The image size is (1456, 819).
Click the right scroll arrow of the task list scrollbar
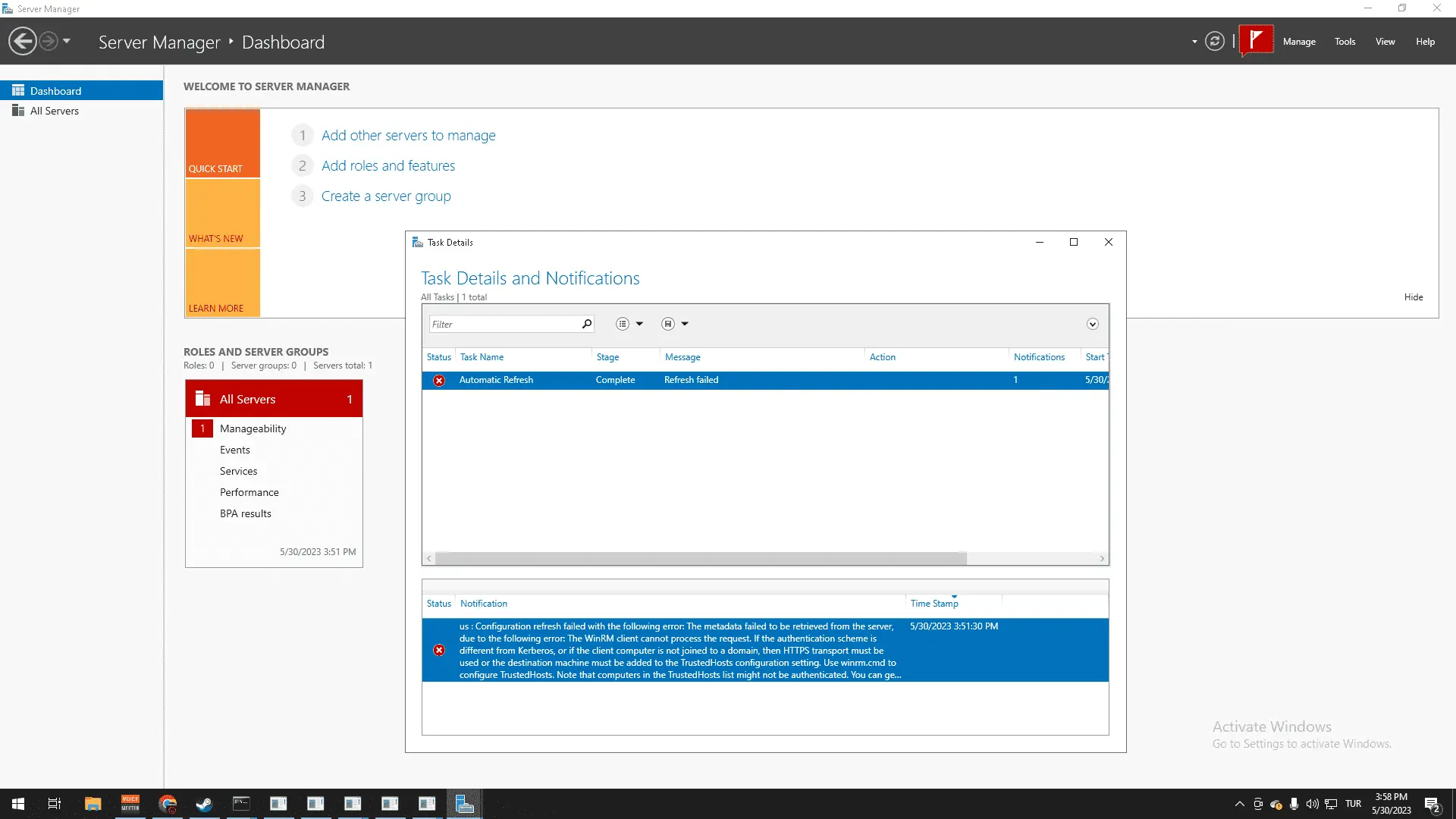1102,558
